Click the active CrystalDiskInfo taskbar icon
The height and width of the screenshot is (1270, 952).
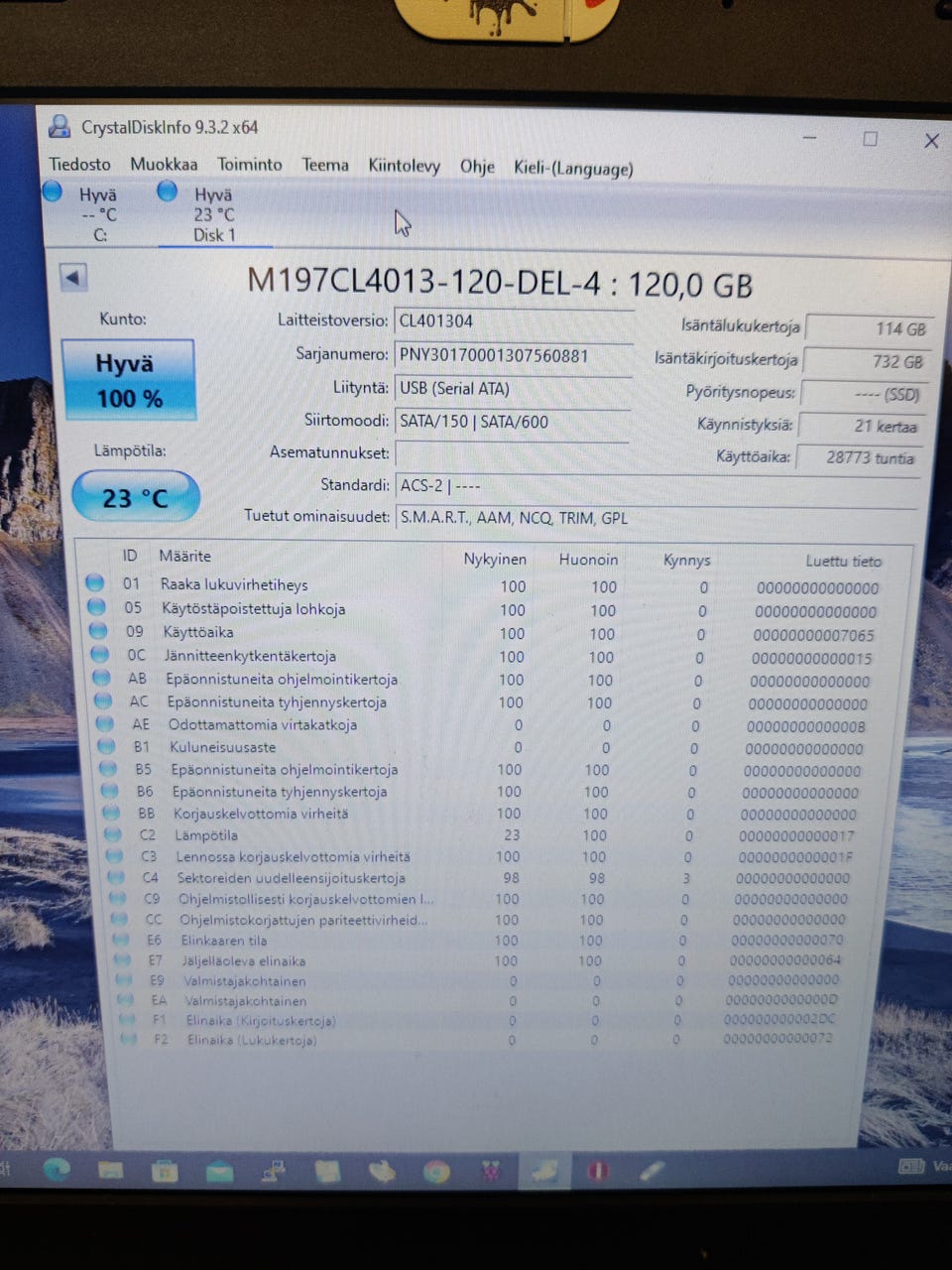click(544, 1172)
